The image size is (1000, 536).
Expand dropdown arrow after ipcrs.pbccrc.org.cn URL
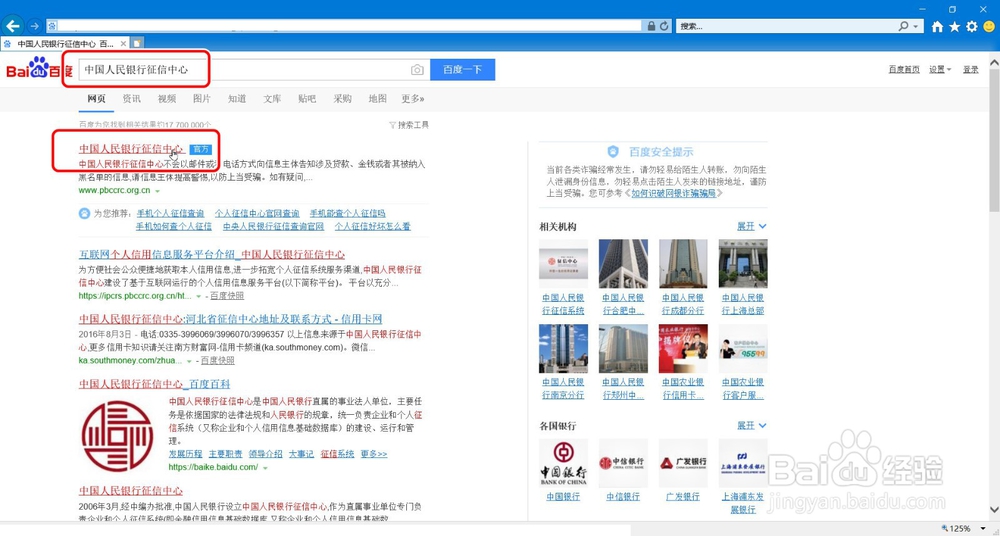(198, 296)
